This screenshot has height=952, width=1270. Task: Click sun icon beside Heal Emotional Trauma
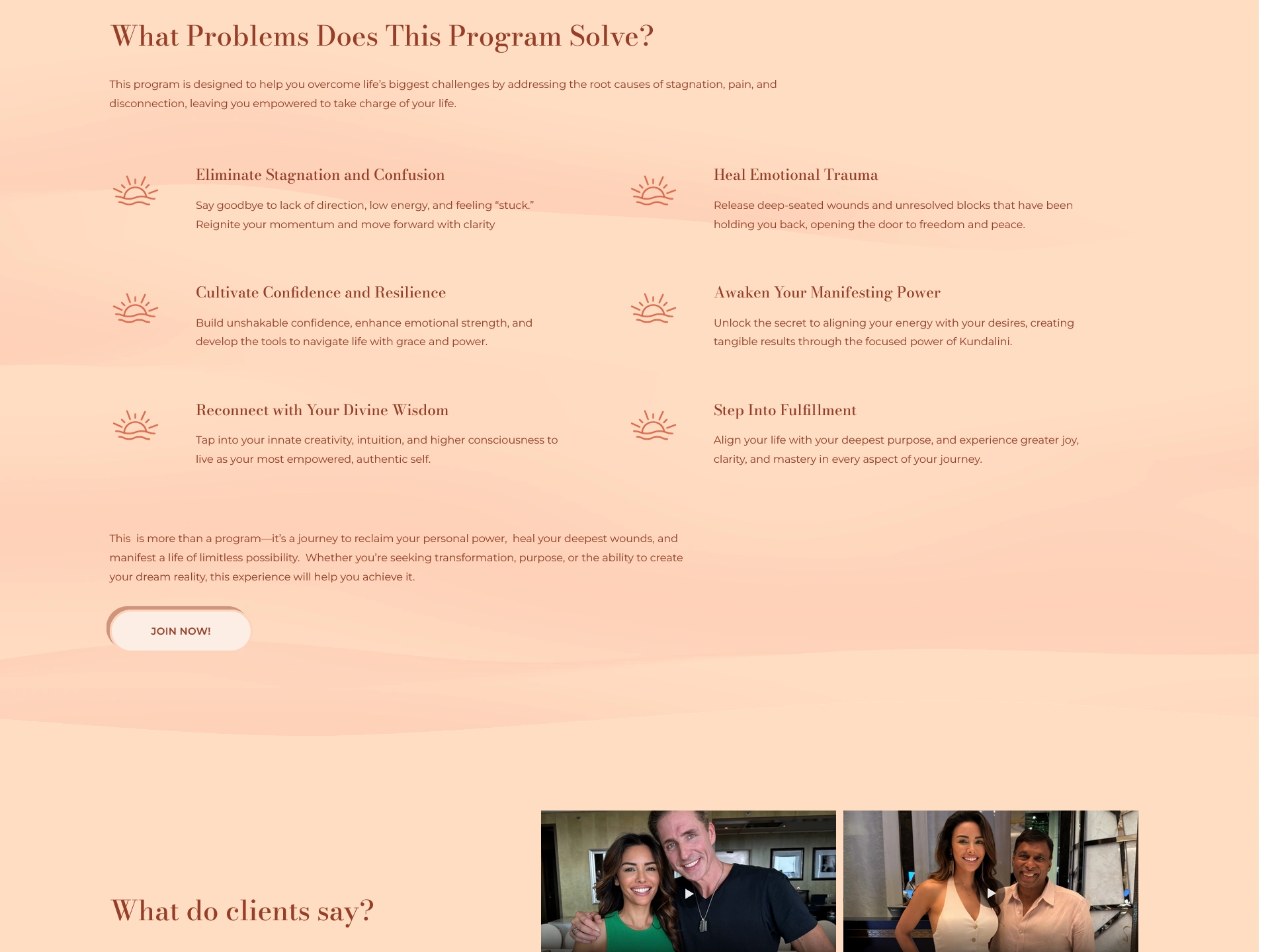654,191
